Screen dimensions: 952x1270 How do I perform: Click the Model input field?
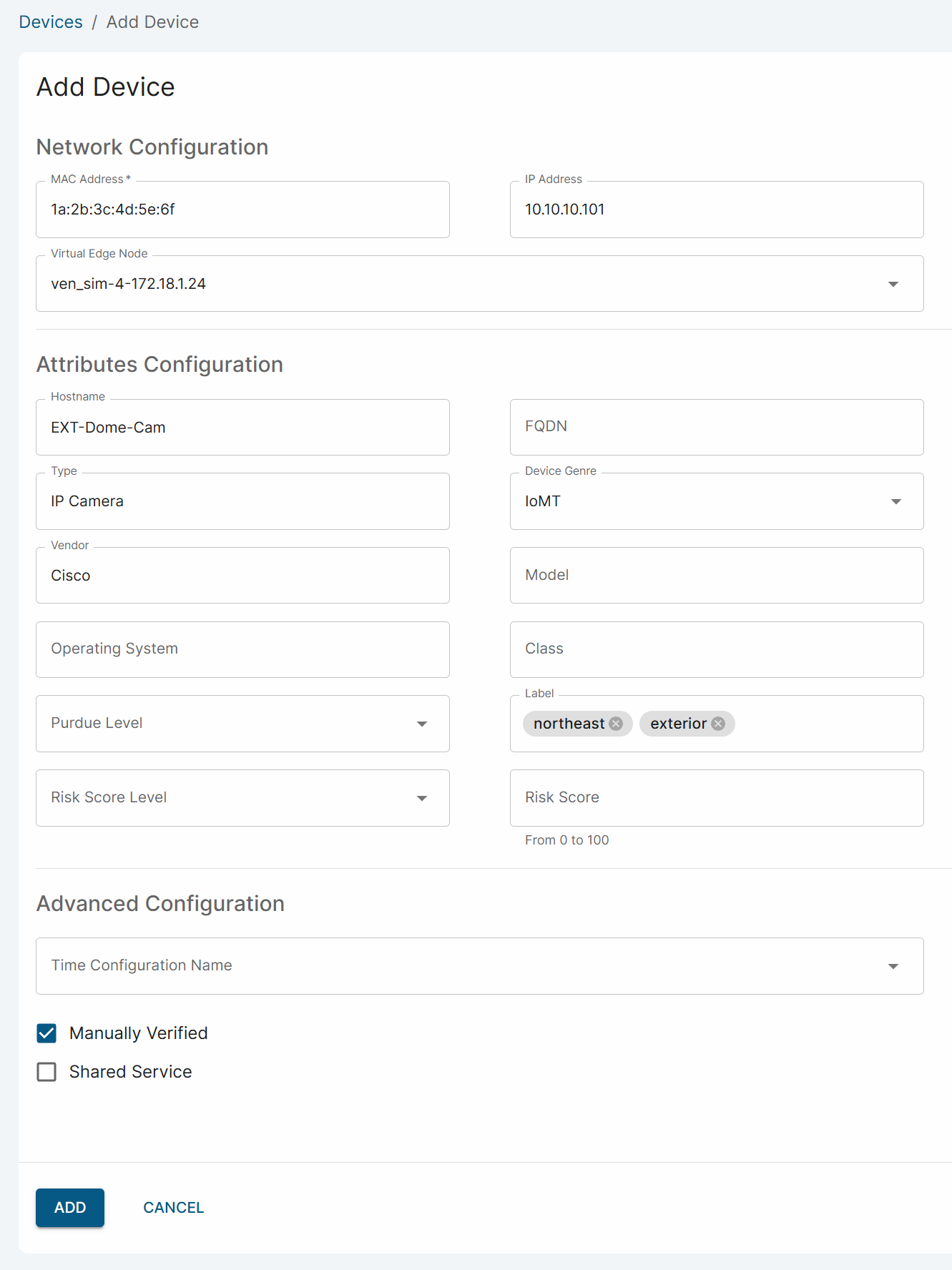716,576
